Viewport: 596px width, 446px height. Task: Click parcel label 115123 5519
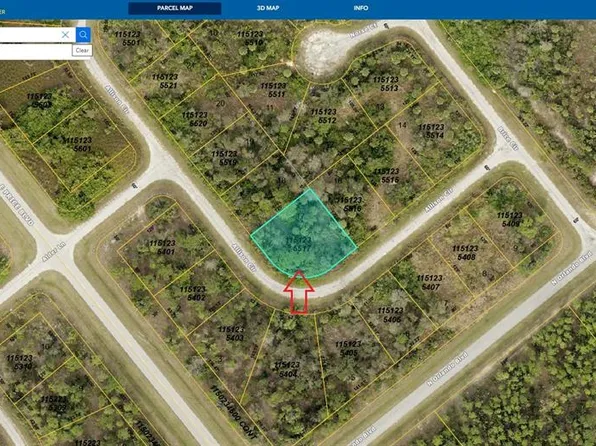point(224,158)
